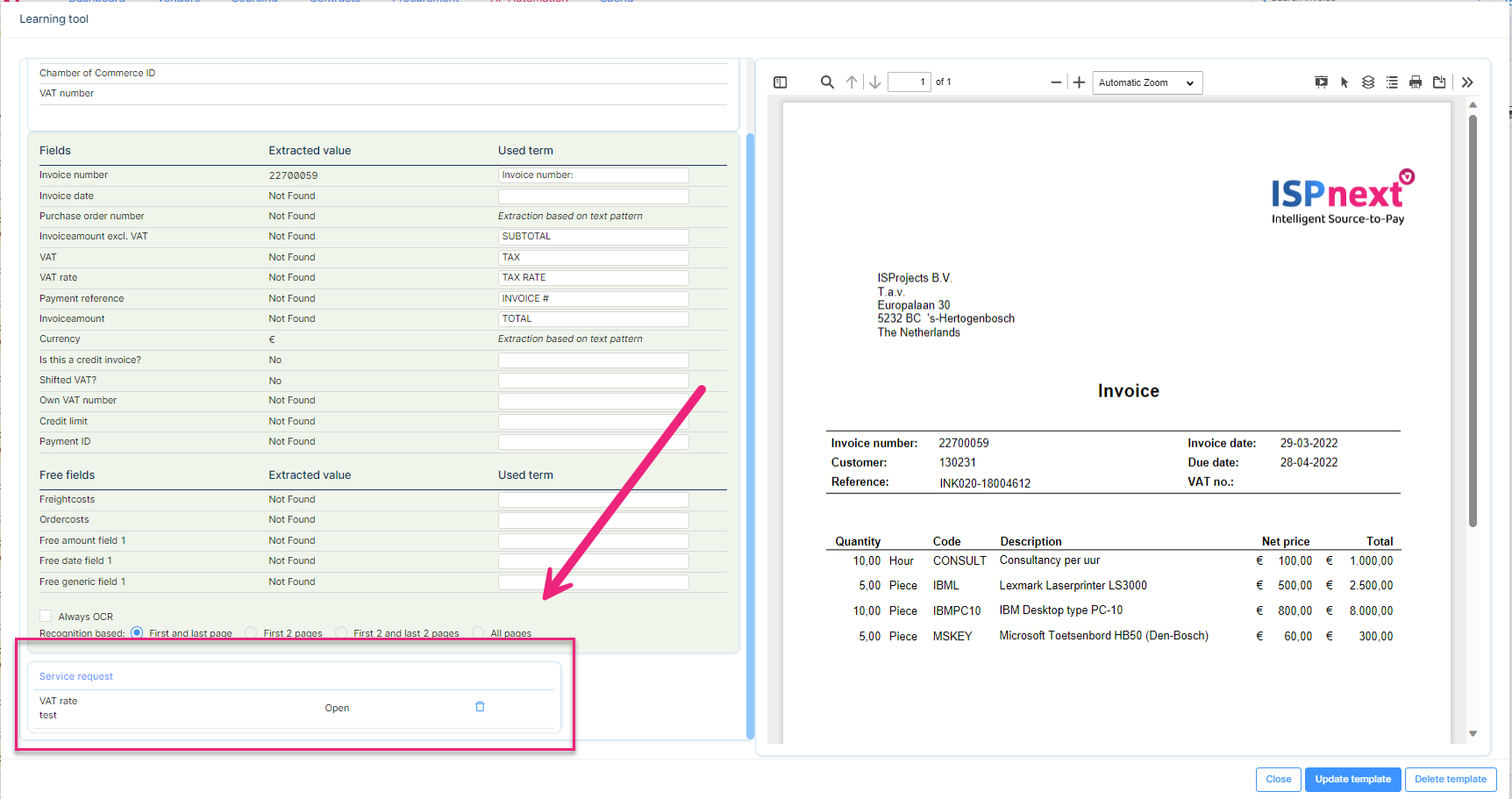
Task: Open the layers icon in PDF toolbar
Action: click(1368, 82)
